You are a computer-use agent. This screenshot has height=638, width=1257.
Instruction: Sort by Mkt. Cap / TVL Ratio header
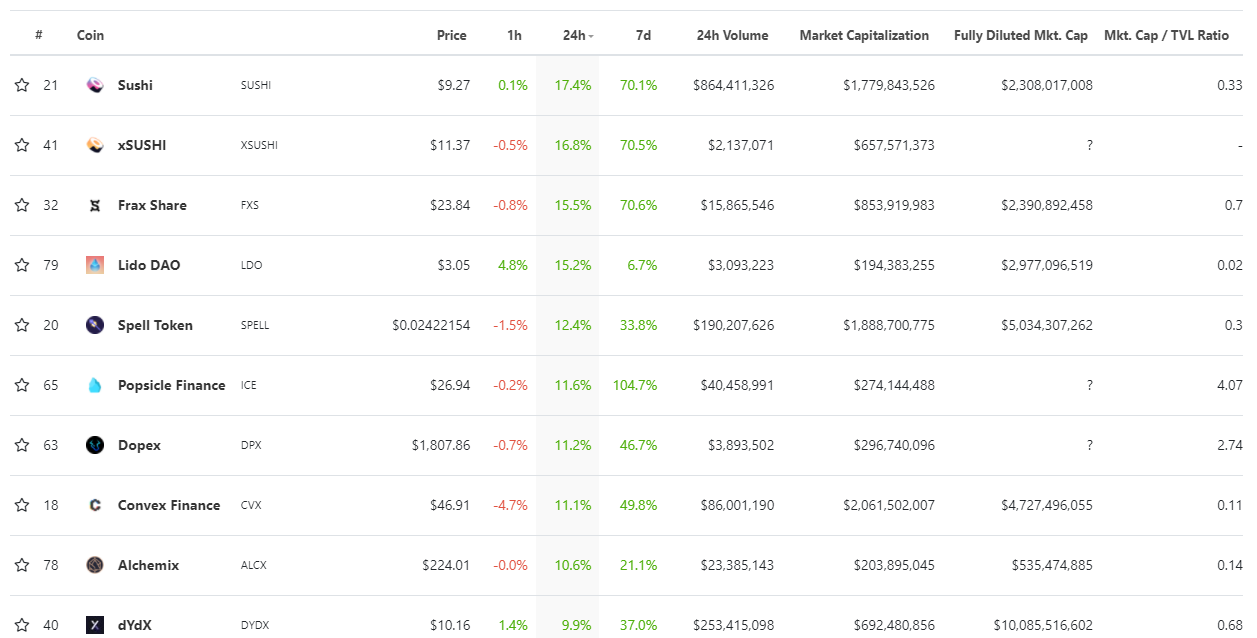click(1166, 35)
